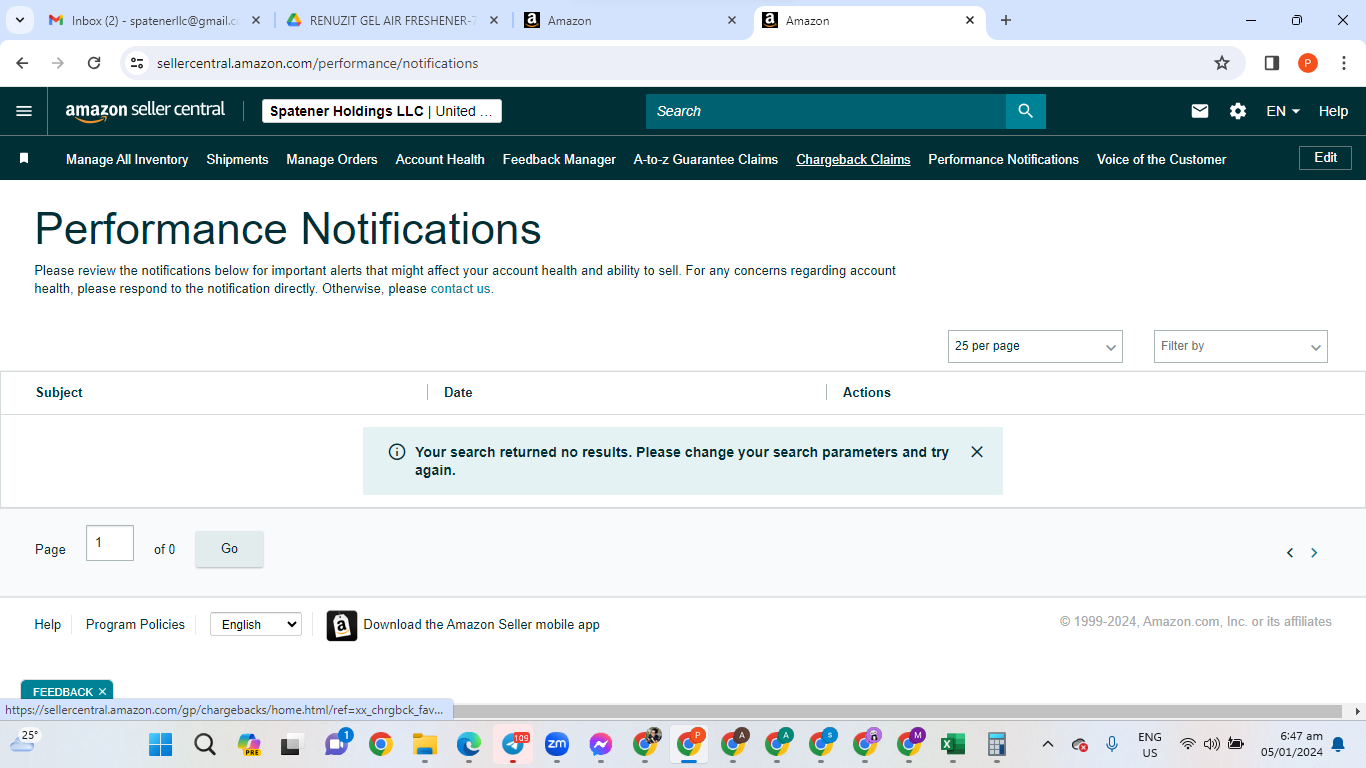Image resolution: width=1366 pixels, height=768 pixels.
Task: Go to Chargeback Claims
Action: 853,159
